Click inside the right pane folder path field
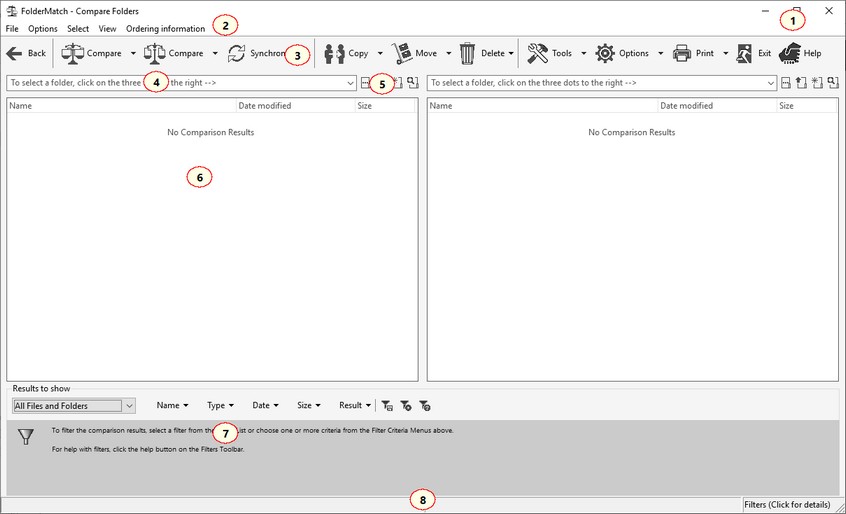This screenshot has height=514, width=846. 596,83
